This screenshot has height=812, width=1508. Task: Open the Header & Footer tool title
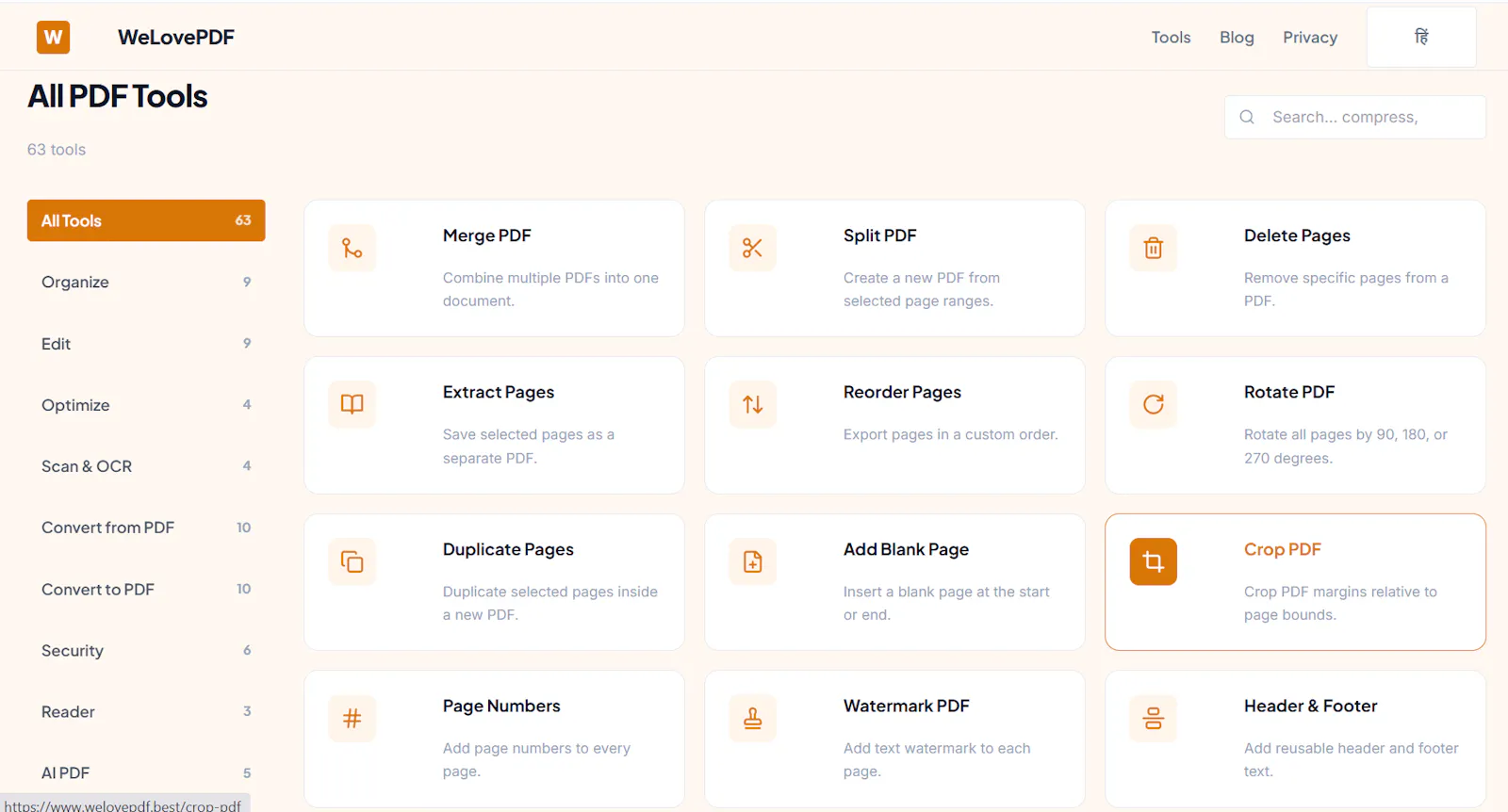1310,706
